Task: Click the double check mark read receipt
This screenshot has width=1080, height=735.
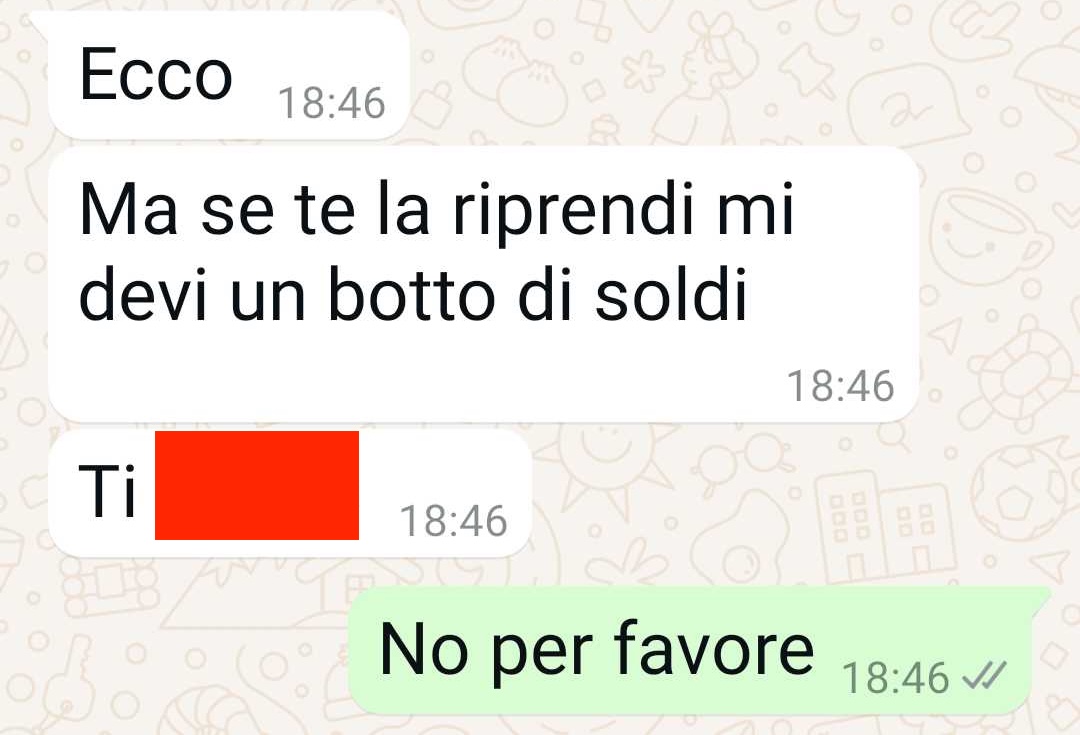Action: point(985,675)
